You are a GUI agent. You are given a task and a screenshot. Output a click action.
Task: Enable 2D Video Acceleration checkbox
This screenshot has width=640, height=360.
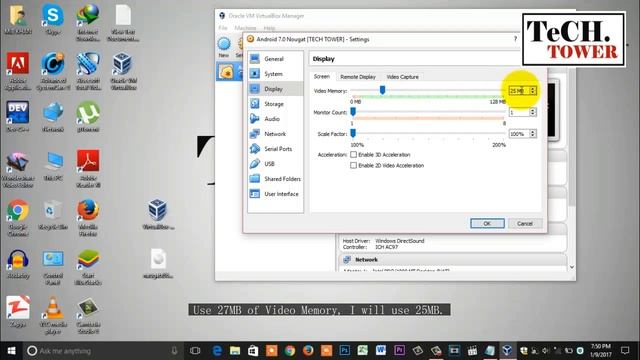353,165
